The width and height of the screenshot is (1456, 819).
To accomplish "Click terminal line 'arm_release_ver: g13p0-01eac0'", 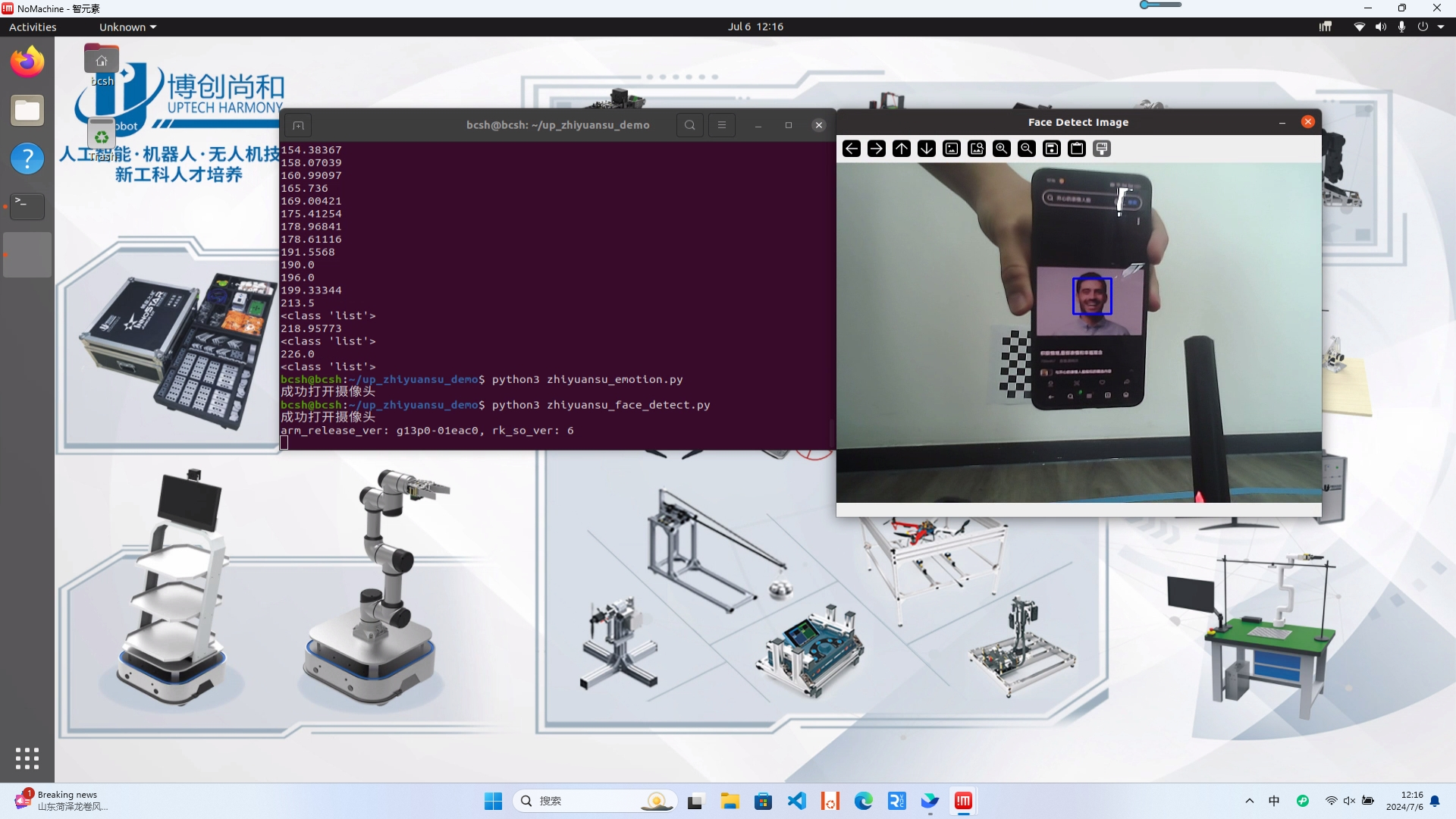I will [380, 431].
